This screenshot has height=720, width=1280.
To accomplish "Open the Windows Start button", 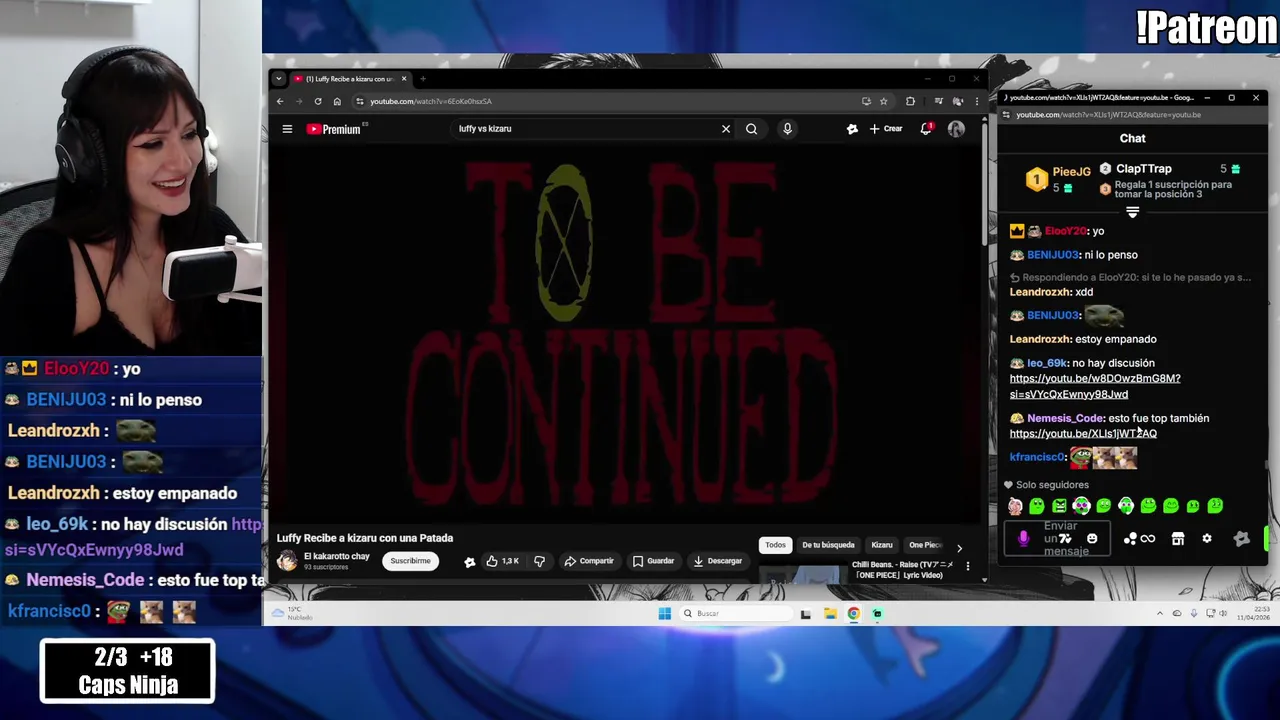I will pos(664,614).
